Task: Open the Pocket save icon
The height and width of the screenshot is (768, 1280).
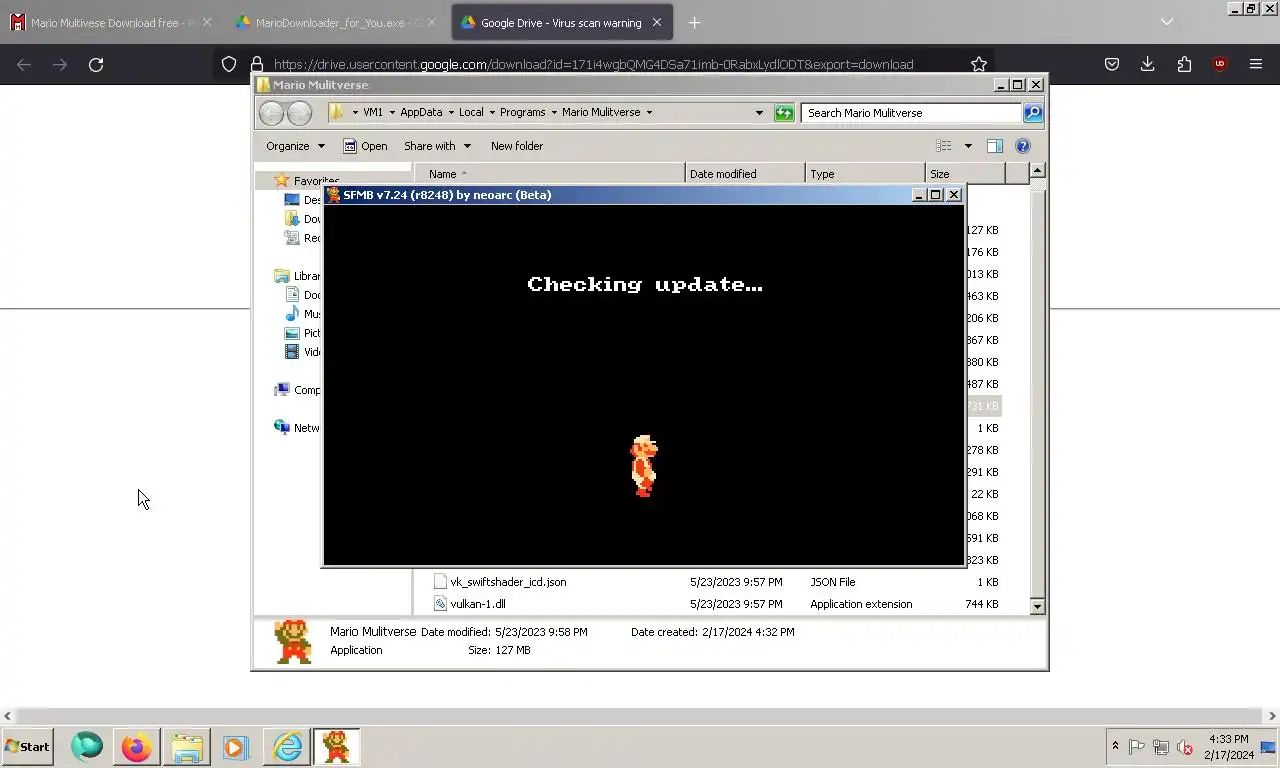Action: tap(1112, 64)
